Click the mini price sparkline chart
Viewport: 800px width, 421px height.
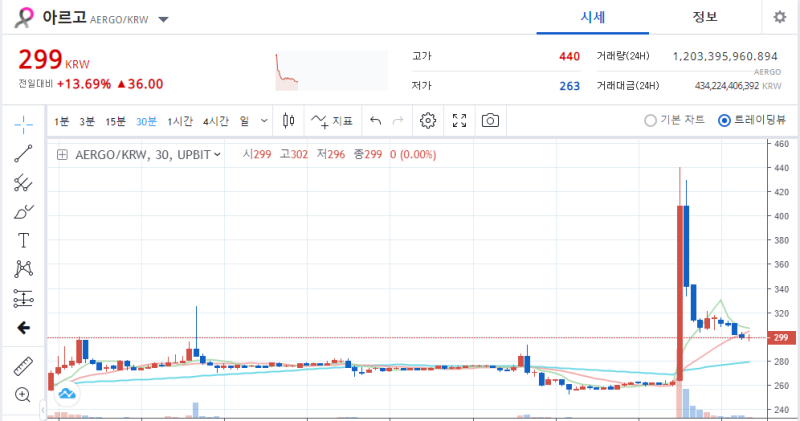(332, 71)
